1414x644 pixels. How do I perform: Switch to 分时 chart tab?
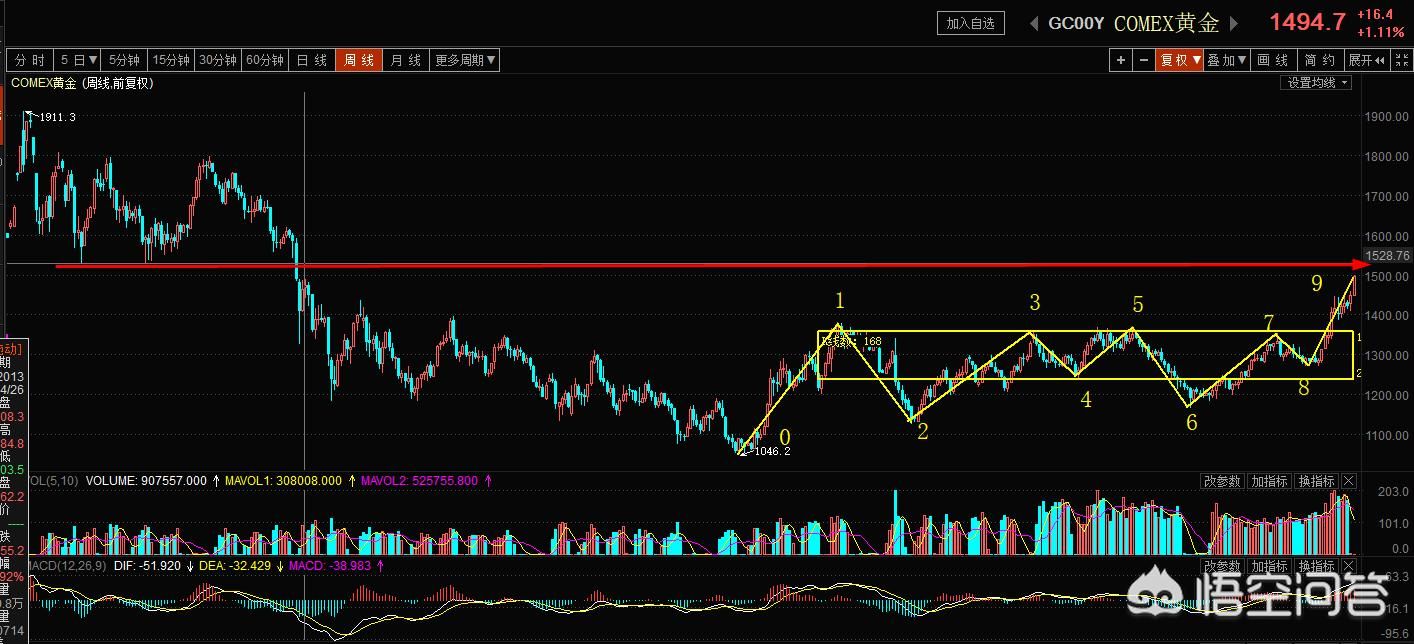coord(30,60)
